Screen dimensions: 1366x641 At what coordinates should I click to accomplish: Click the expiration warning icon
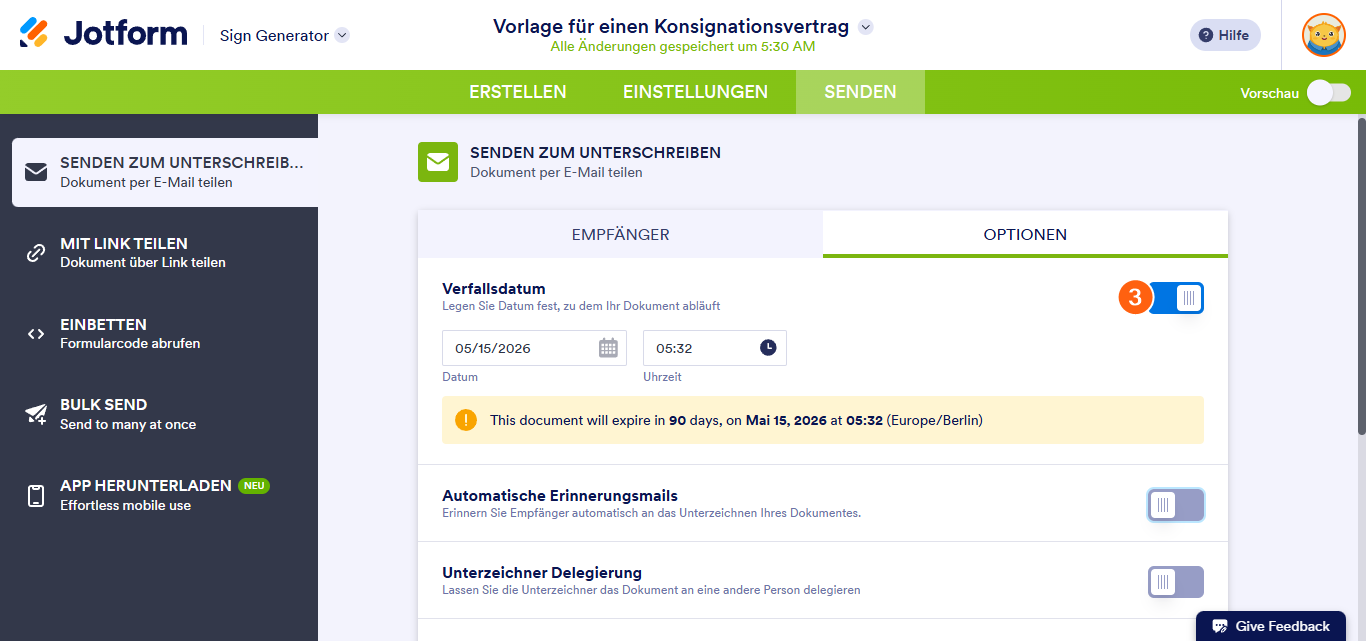[466, 420]
